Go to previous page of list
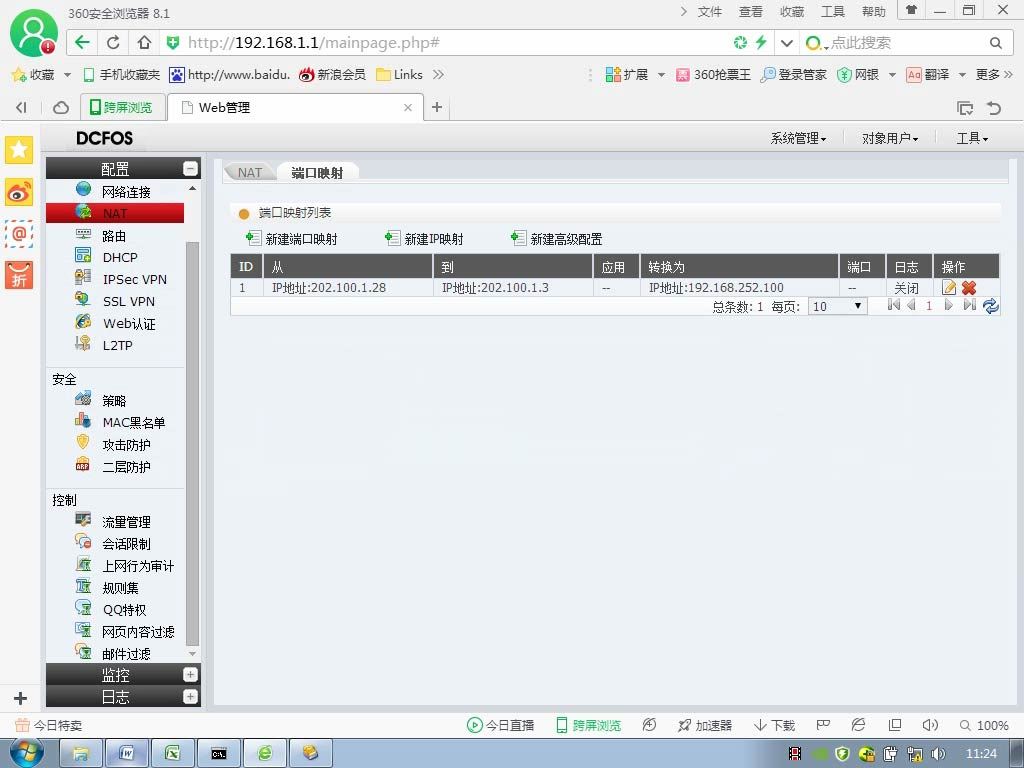 [x=912, y=305]
